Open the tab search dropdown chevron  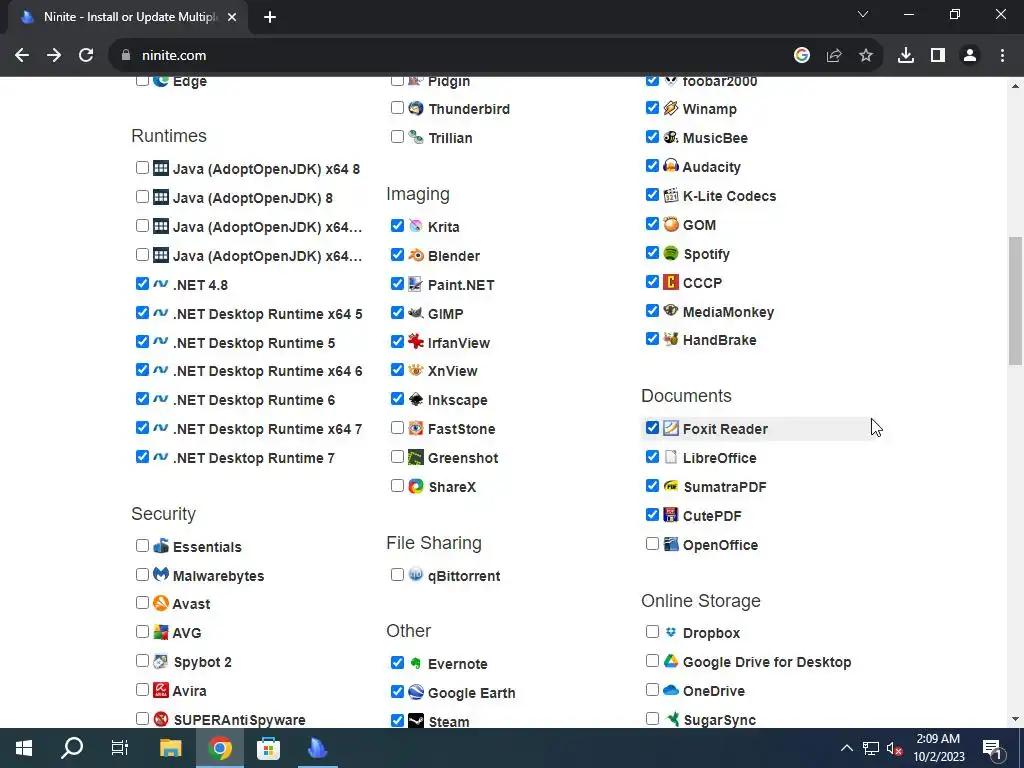(863, 14)
